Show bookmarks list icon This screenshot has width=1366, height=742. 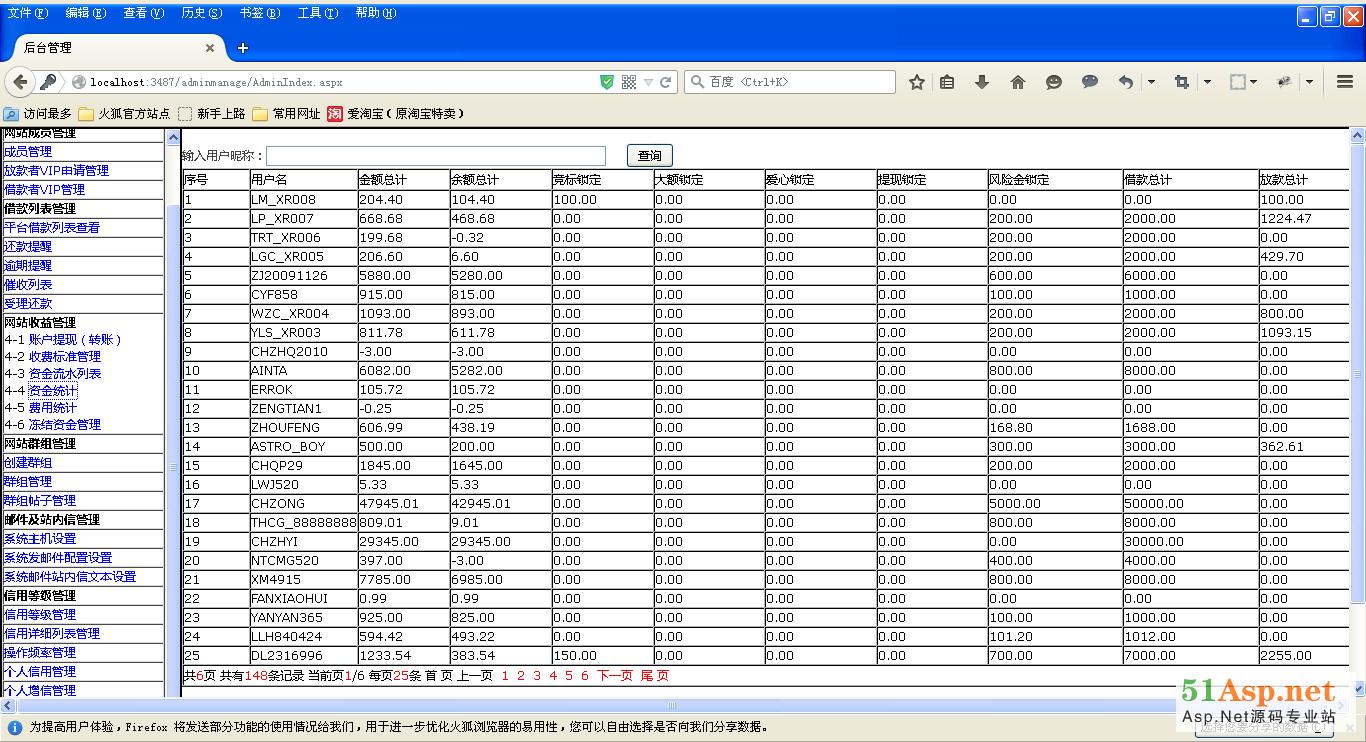coord(947,82)
